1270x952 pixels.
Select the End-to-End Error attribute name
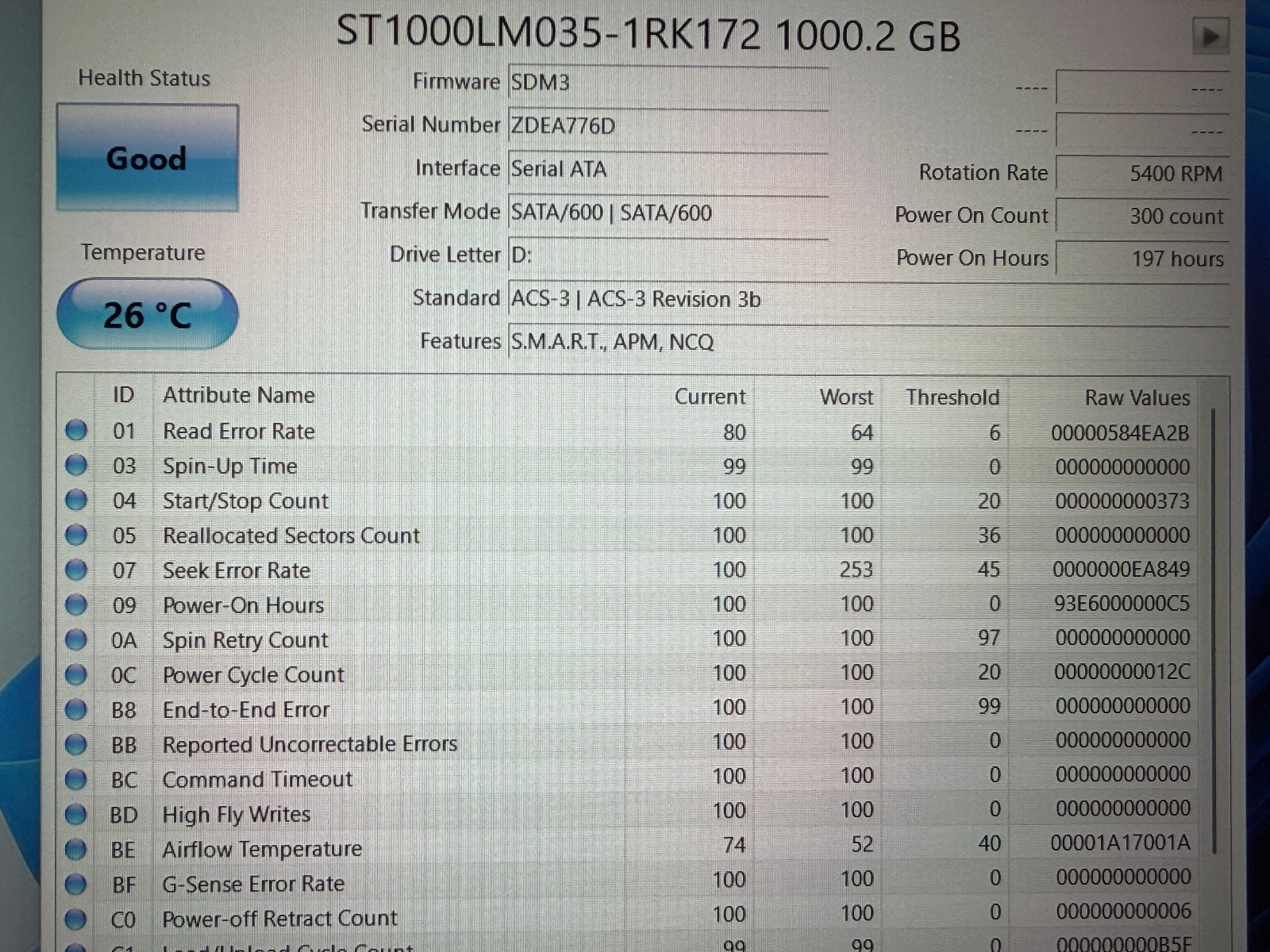click(246, 710)
